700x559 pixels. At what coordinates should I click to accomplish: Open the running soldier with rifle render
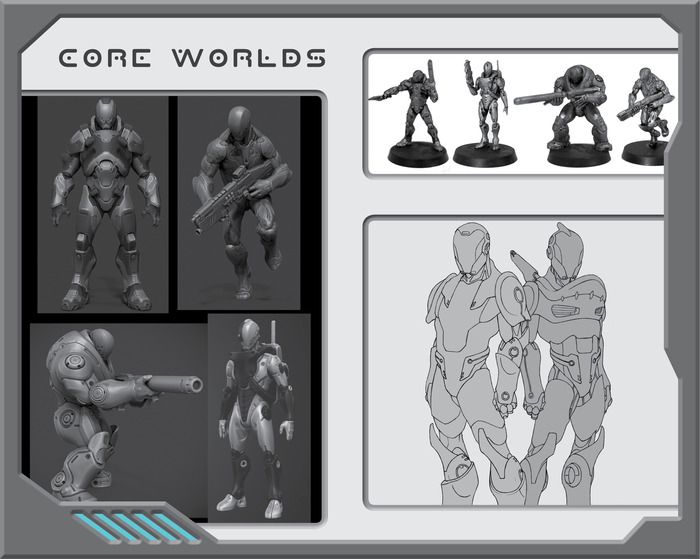pyautogui.click(x=239, y=202)
